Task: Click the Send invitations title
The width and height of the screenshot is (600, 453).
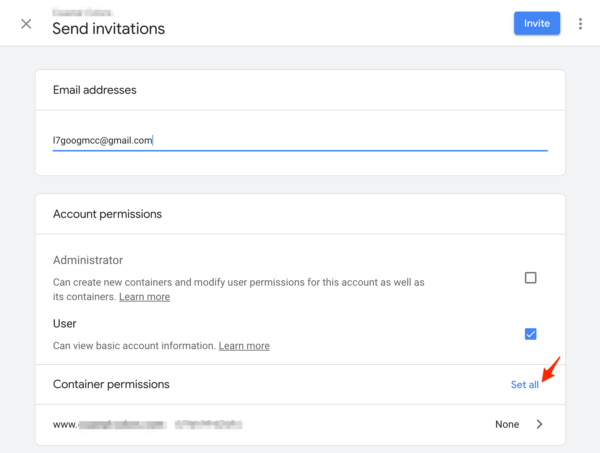Action: point(108,29)
